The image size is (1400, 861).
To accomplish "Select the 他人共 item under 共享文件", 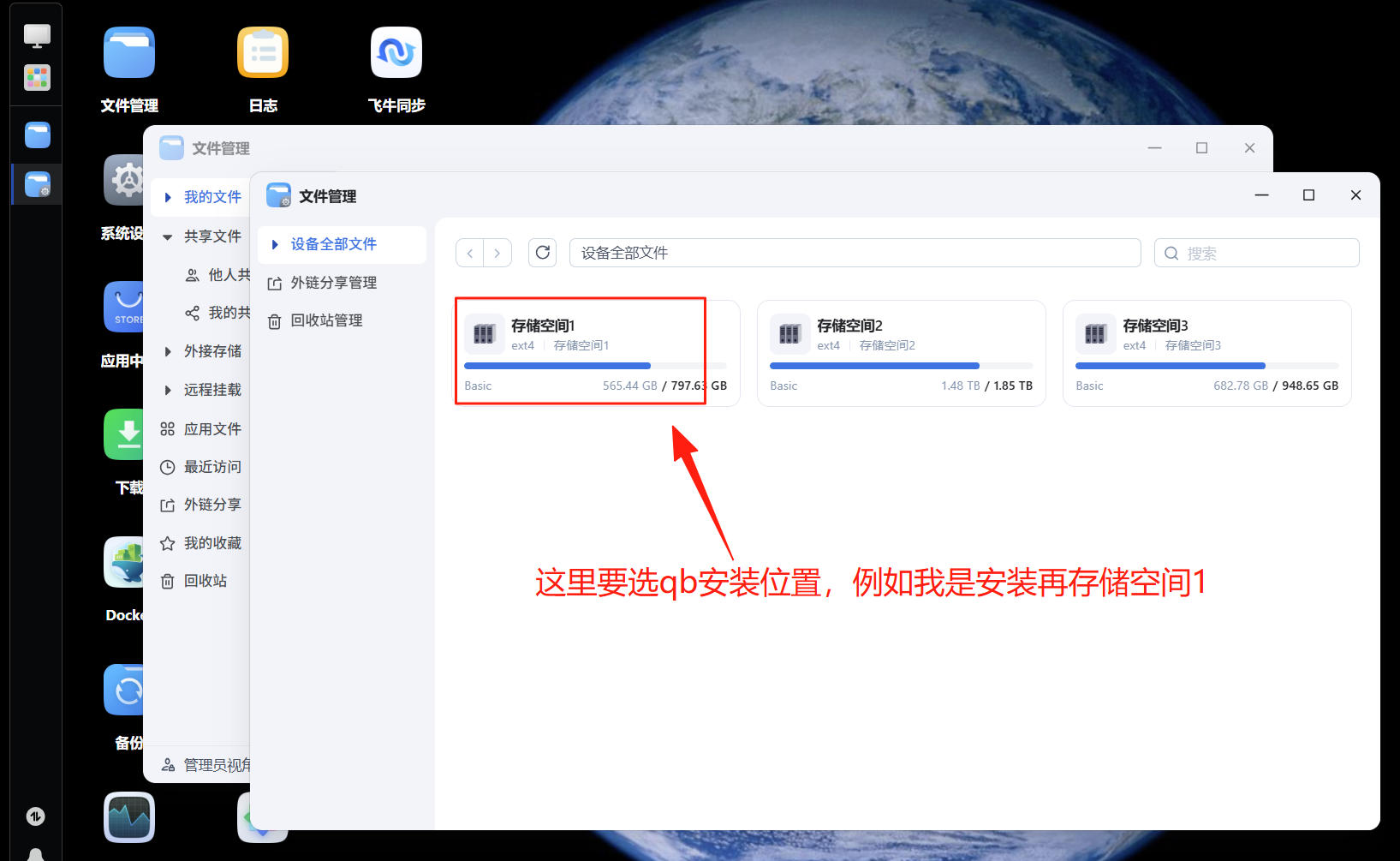I will tap(217, 275).
